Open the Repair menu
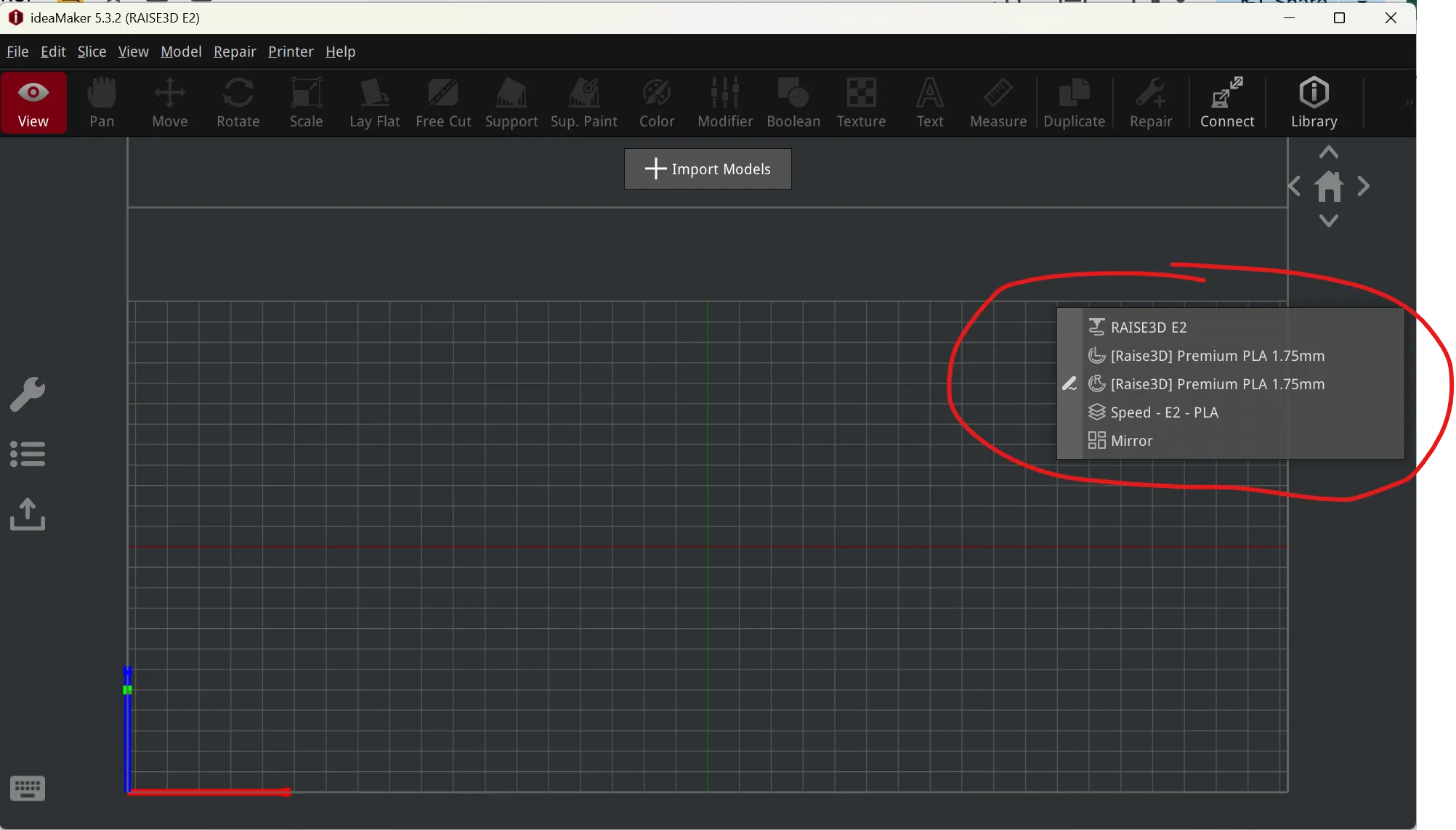 (235, 52)
